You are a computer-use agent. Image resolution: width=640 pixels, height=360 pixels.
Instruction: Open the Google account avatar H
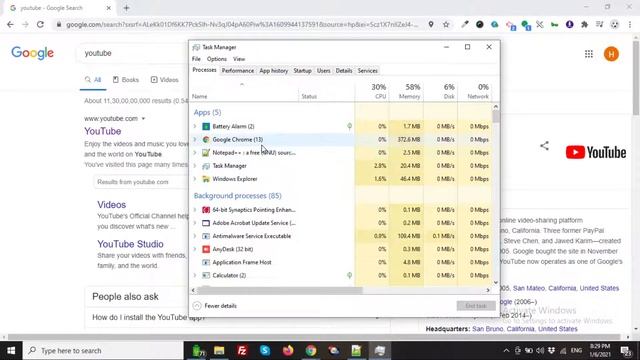coord(611,54)
